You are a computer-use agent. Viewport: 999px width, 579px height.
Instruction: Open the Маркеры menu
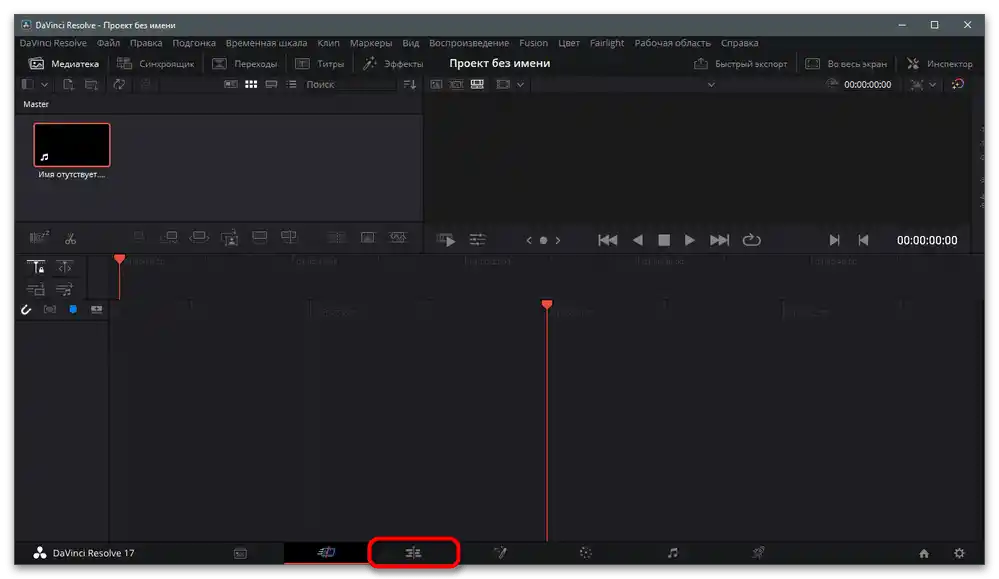pos(371,43)
